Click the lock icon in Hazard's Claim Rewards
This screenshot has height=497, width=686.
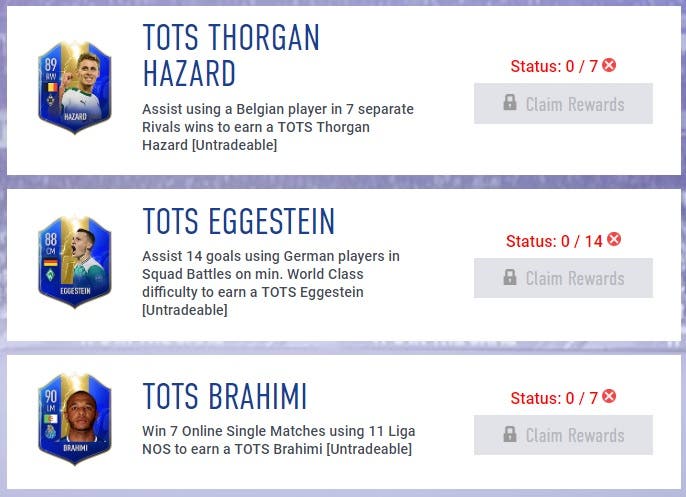(x=510, y=102)
